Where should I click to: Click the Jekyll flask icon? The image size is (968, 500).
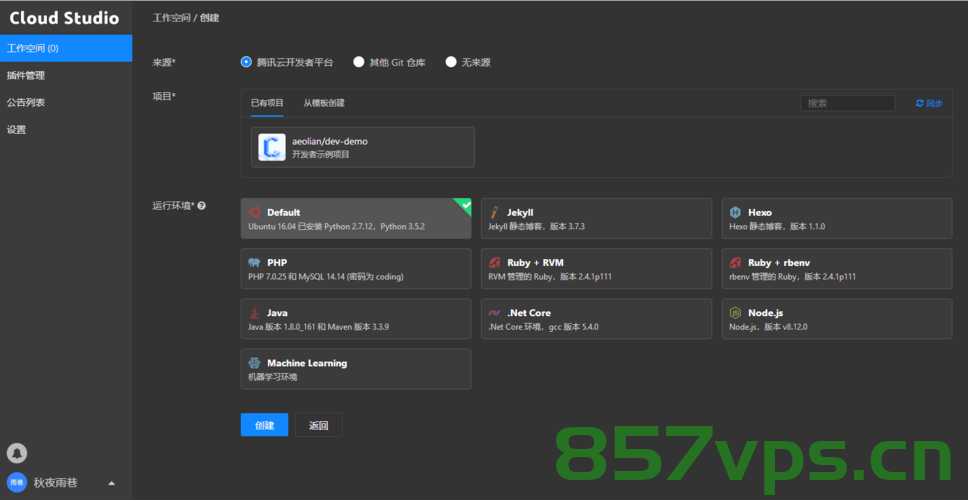(494, 212)
